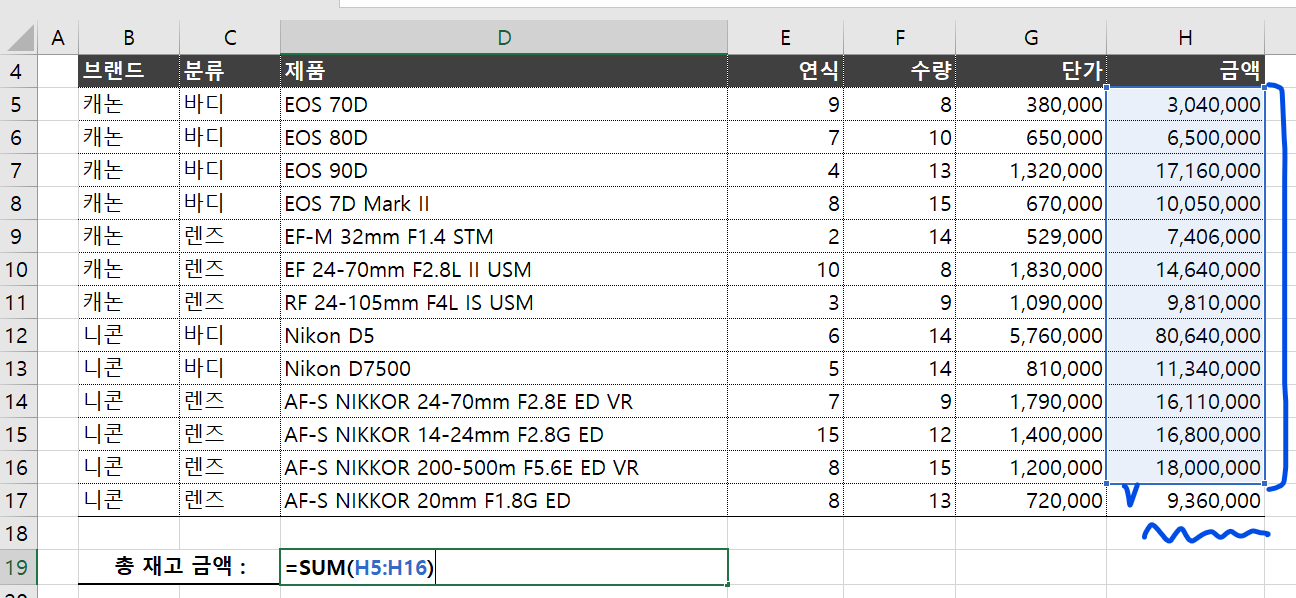Select amount cell 16,800,000
The width and height of the screenshot is (1296, 598).
pos(1185,434)
